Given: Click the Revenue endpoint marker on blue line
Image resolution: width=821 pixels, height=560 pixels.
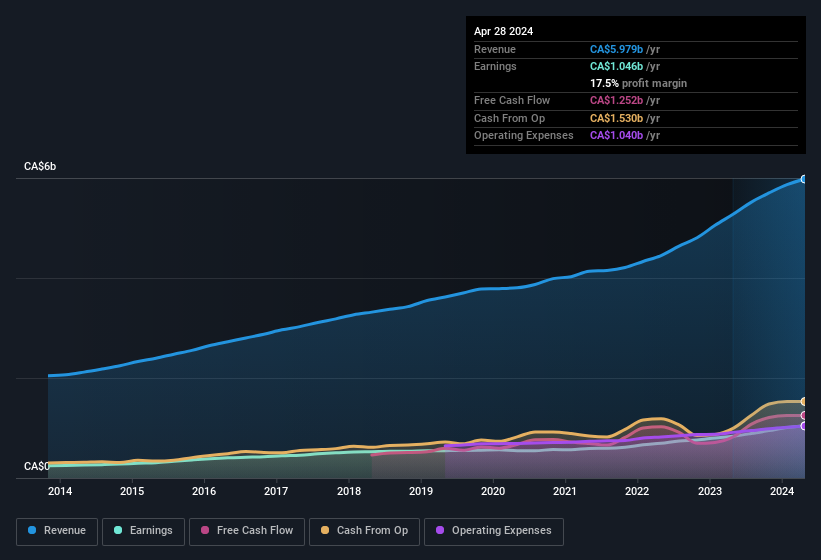Looking at the screenshot, I should coord(804,179).
